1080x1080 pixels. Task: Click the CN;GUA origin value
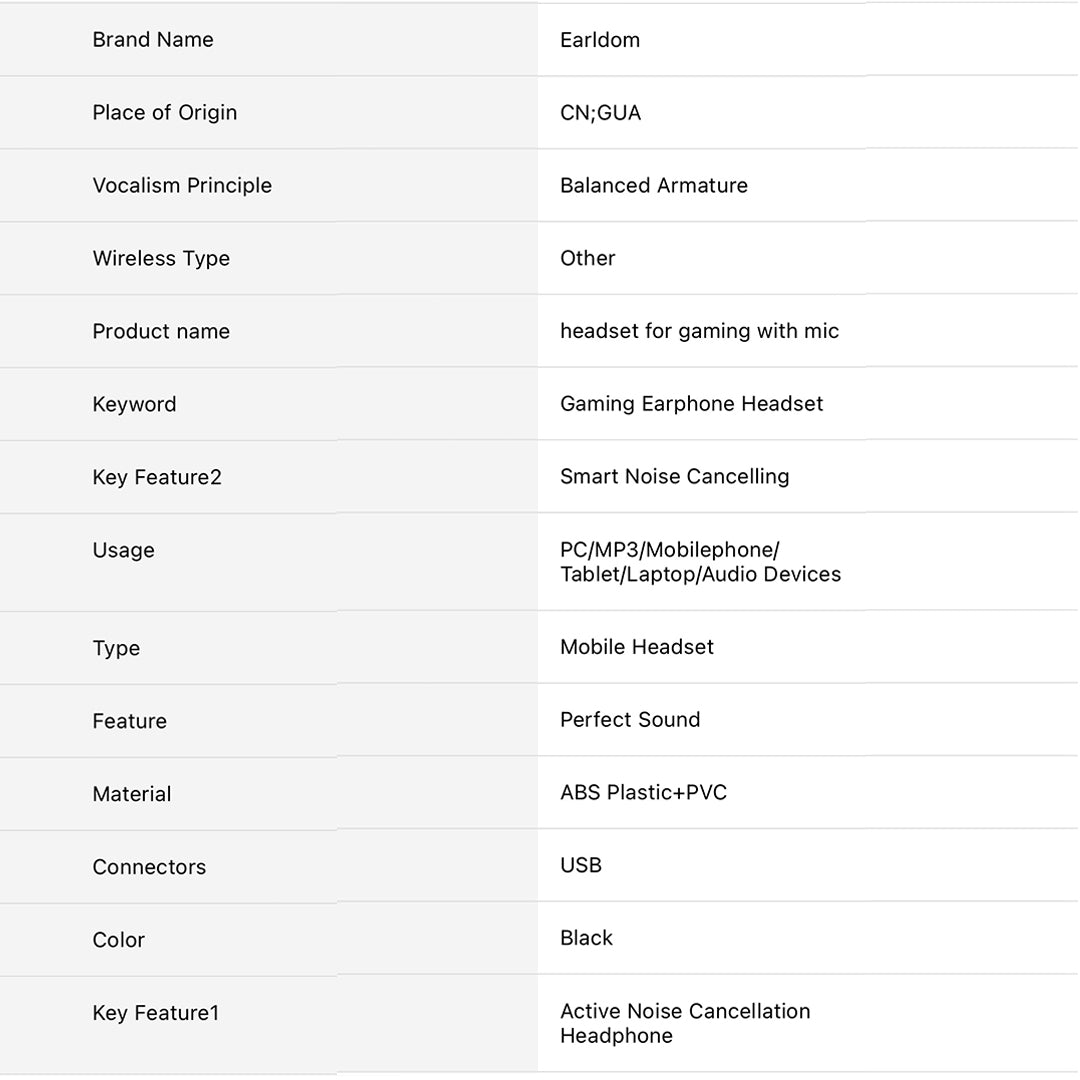tap(600, 113)
